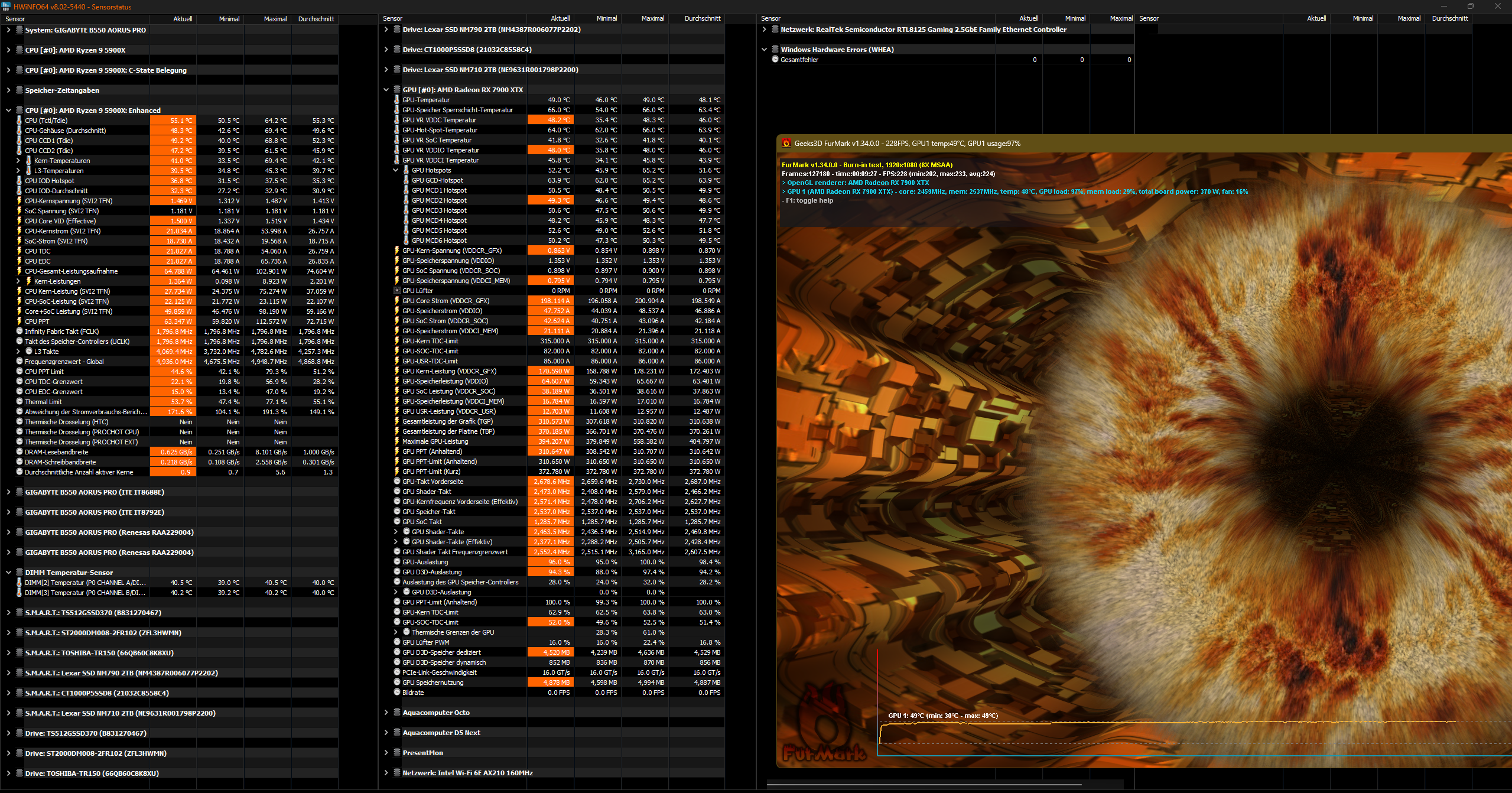Click the lightning icon next to CPU-Kernspannung (SVI2 TFN)

click(19, 201)
